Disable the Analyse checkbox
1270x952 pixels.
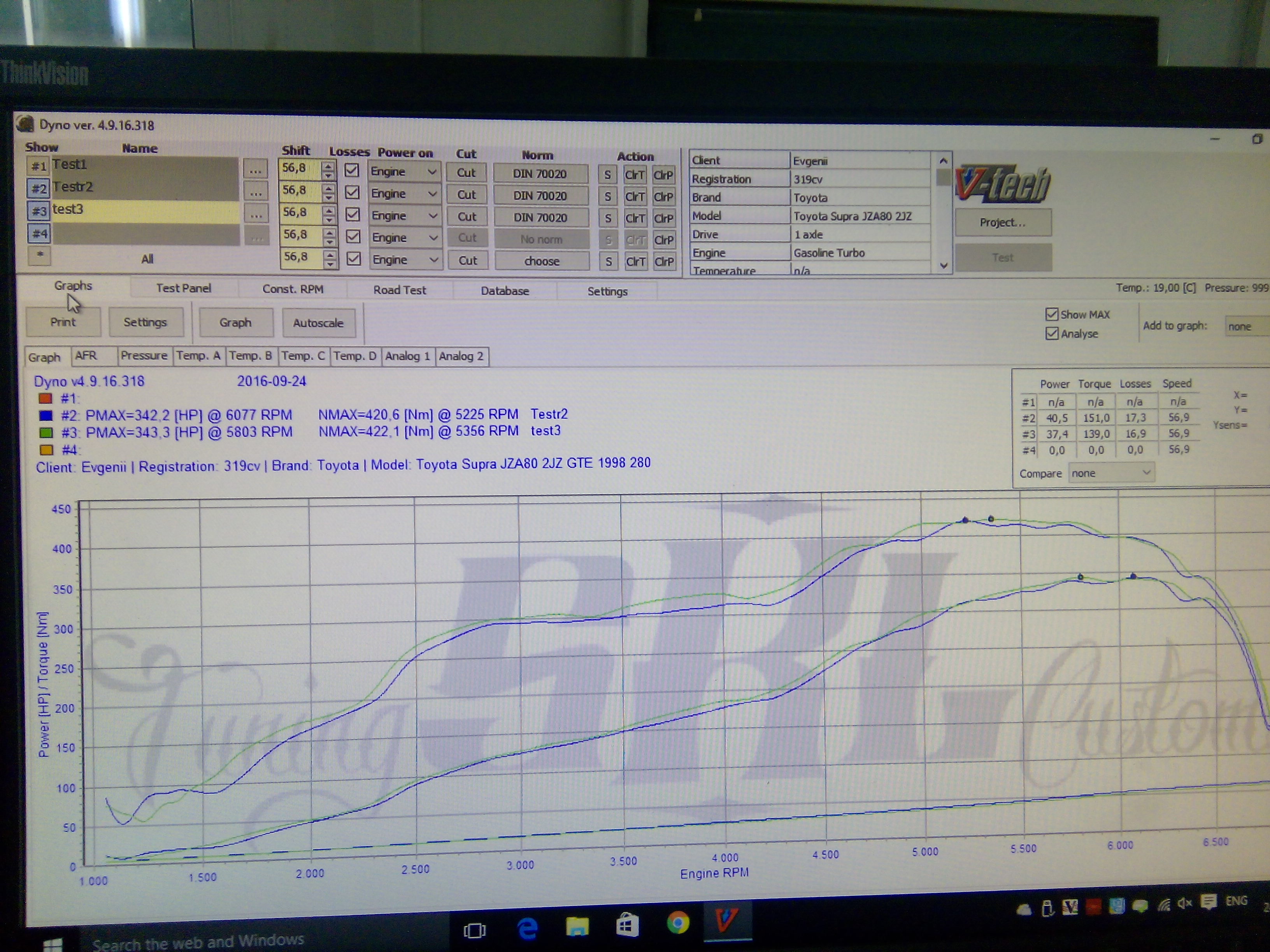tap(1052, 333)
